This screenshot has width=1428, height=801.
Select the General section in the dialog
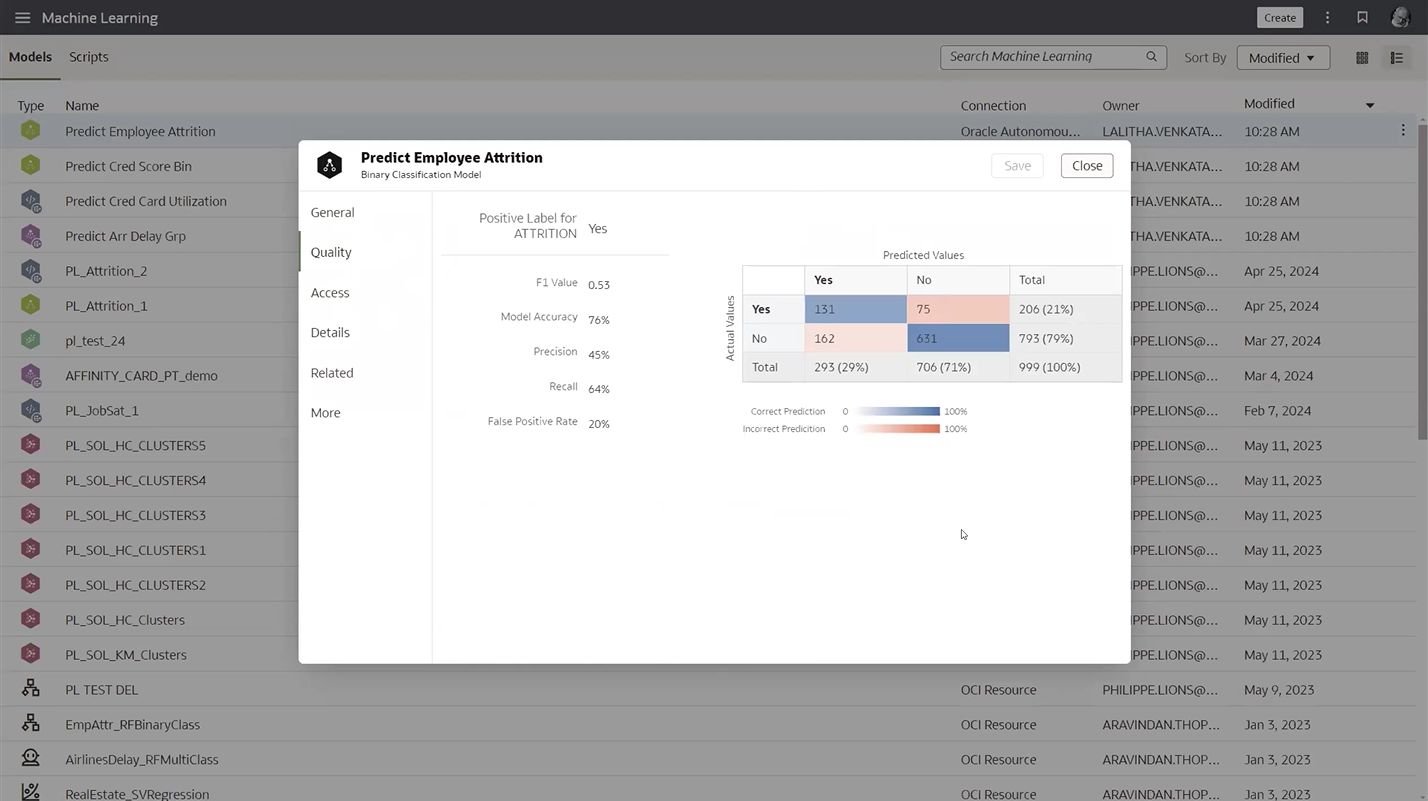(x=332, y=212)
